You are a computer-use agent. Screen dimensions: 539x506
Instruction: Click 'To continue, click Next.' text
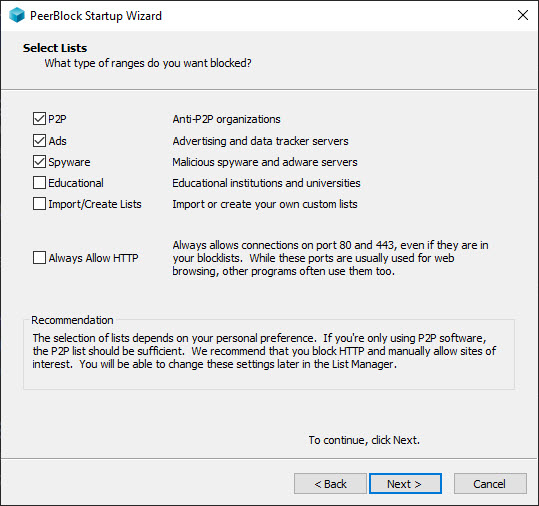point(364,440)
